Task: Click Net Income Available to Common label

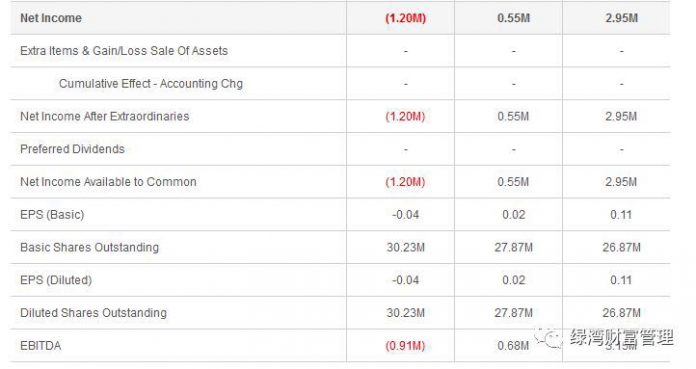Action: tap(108, 182)
